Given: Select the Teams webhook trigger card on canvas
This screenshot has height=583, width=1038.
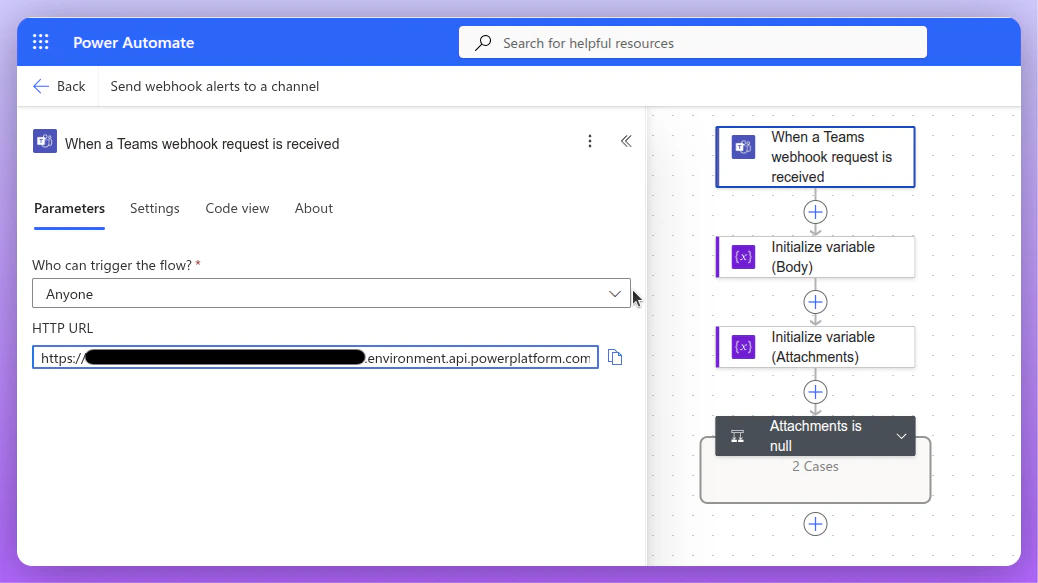Looking at the screenshot, I should click(815, 157).
